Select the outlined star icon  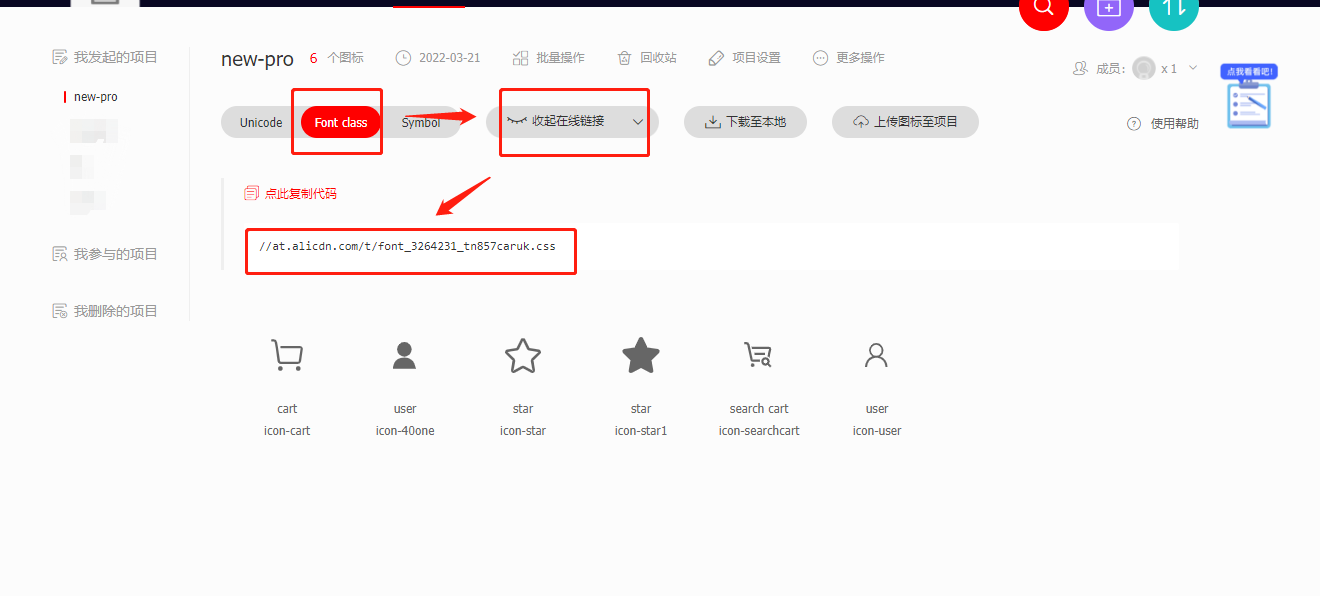(523, 355)
